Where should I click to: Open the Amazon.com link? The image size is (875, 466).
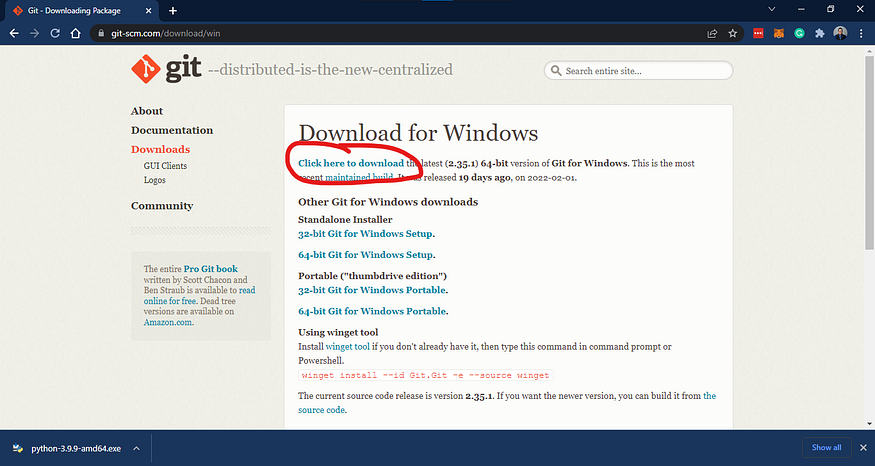click(169, 322)
